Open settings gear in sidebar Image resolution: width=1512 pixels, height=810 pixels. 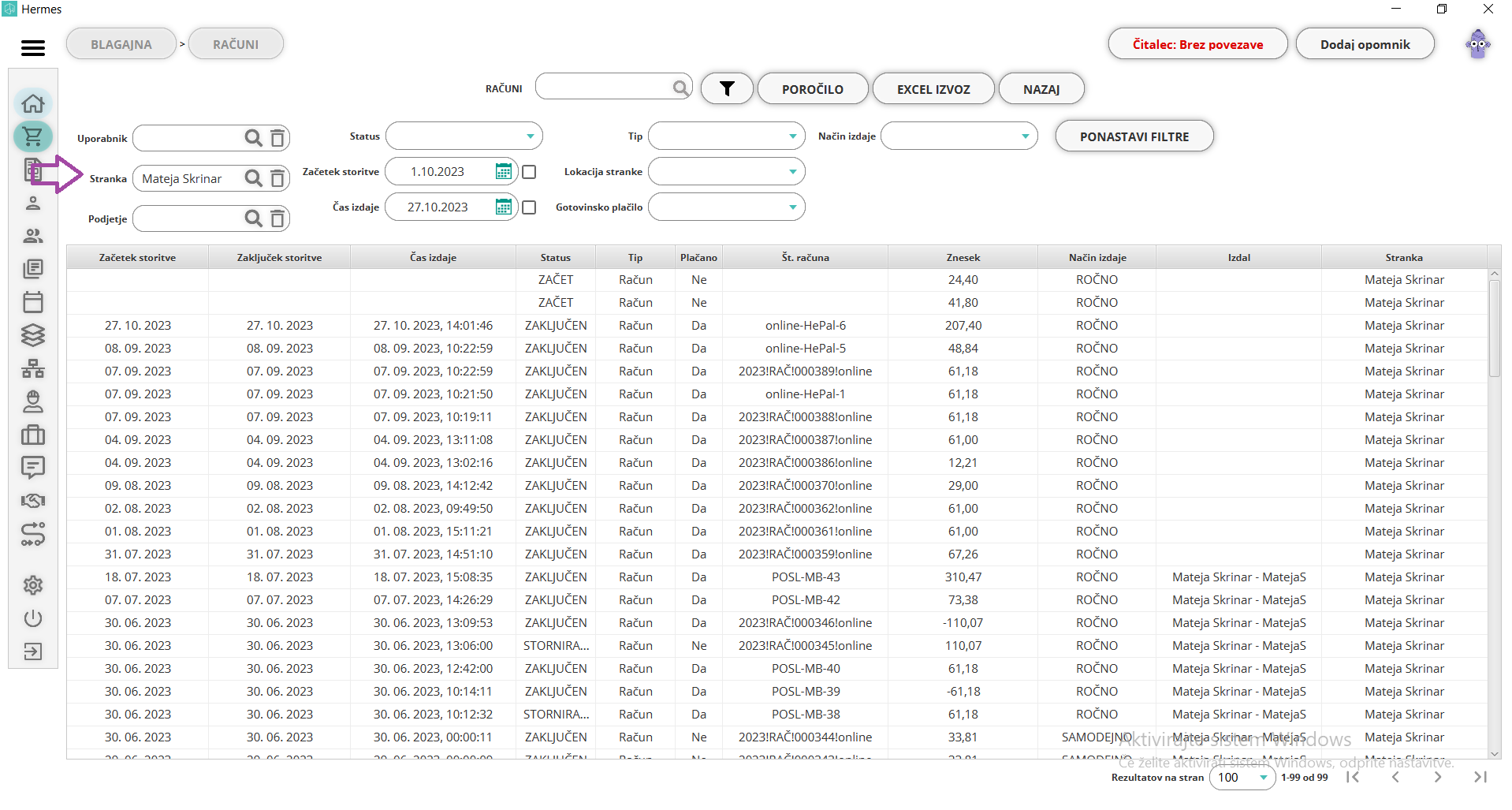click(33, 585)
